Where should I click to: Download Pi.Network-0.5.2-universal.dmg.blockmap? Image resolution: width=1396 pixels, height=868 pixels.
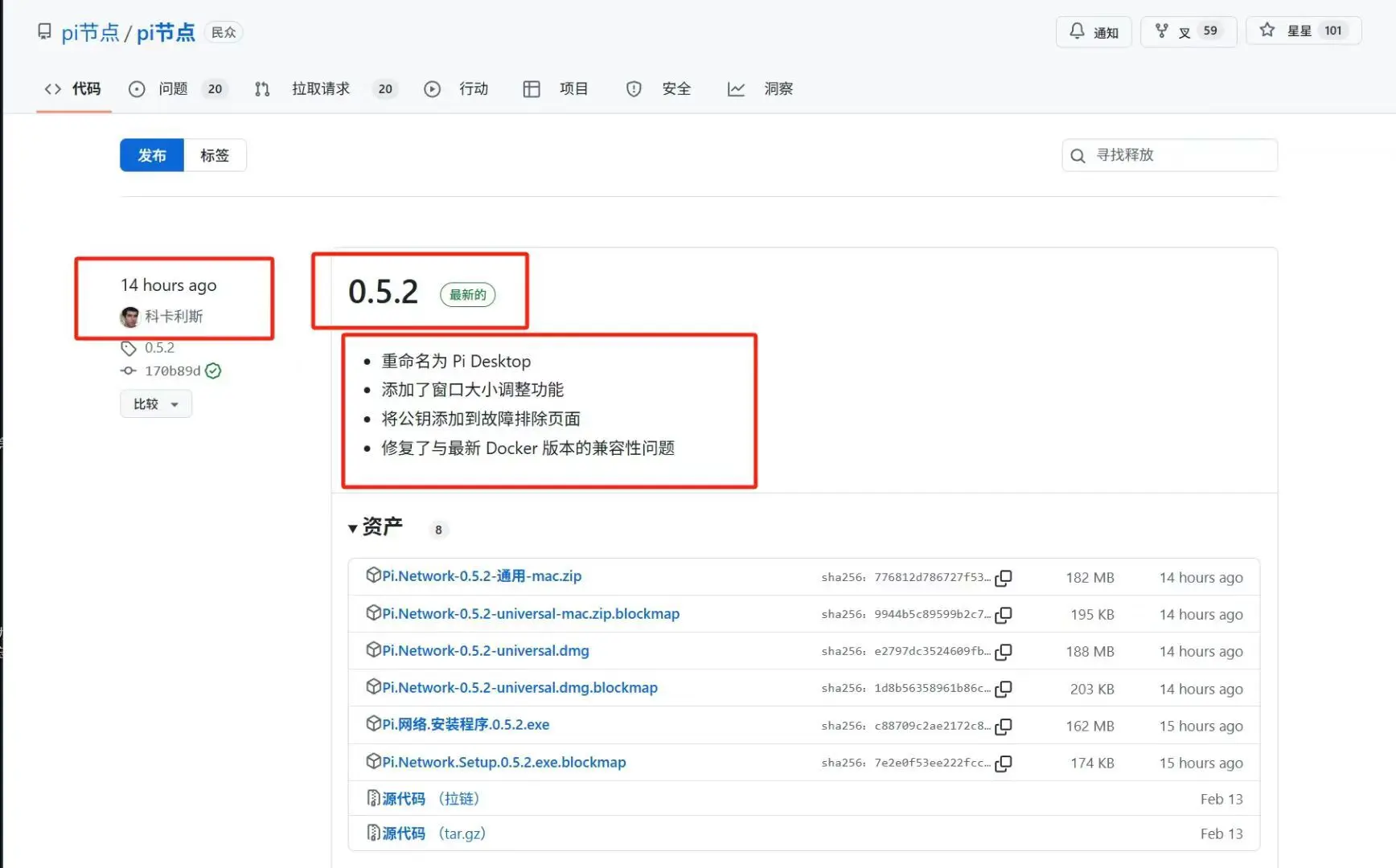click(x=519, y=687)
